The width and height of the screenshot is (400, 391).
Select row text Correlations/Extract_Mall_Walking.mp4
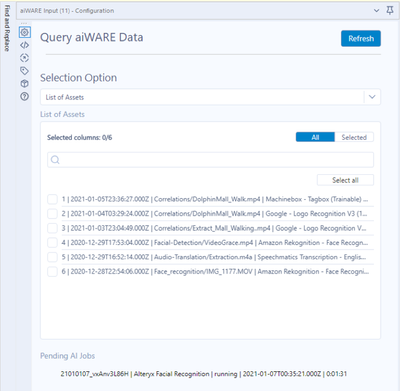tap(214, 228)
